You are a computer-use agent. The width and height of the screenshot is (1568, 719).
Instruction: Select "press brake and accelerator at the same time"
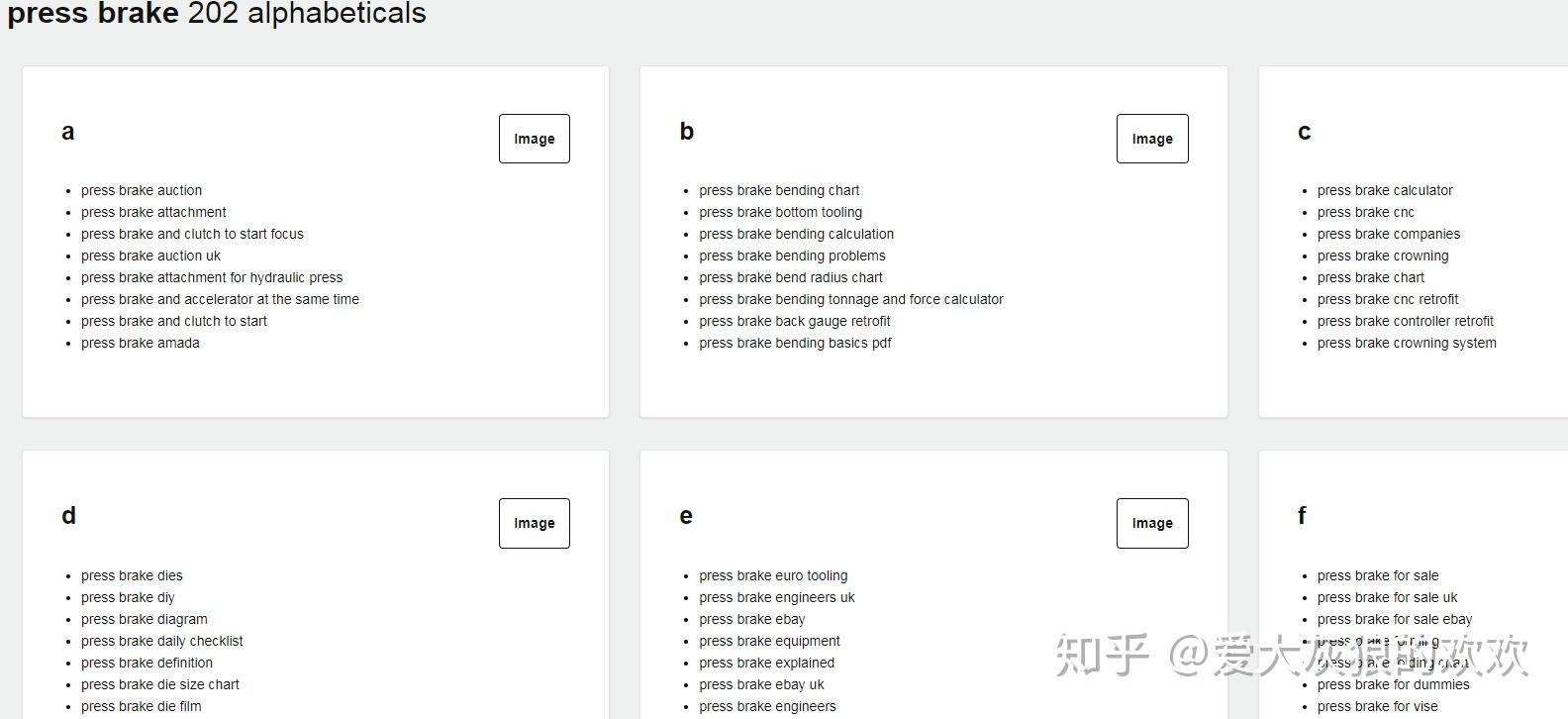(220, 299)
